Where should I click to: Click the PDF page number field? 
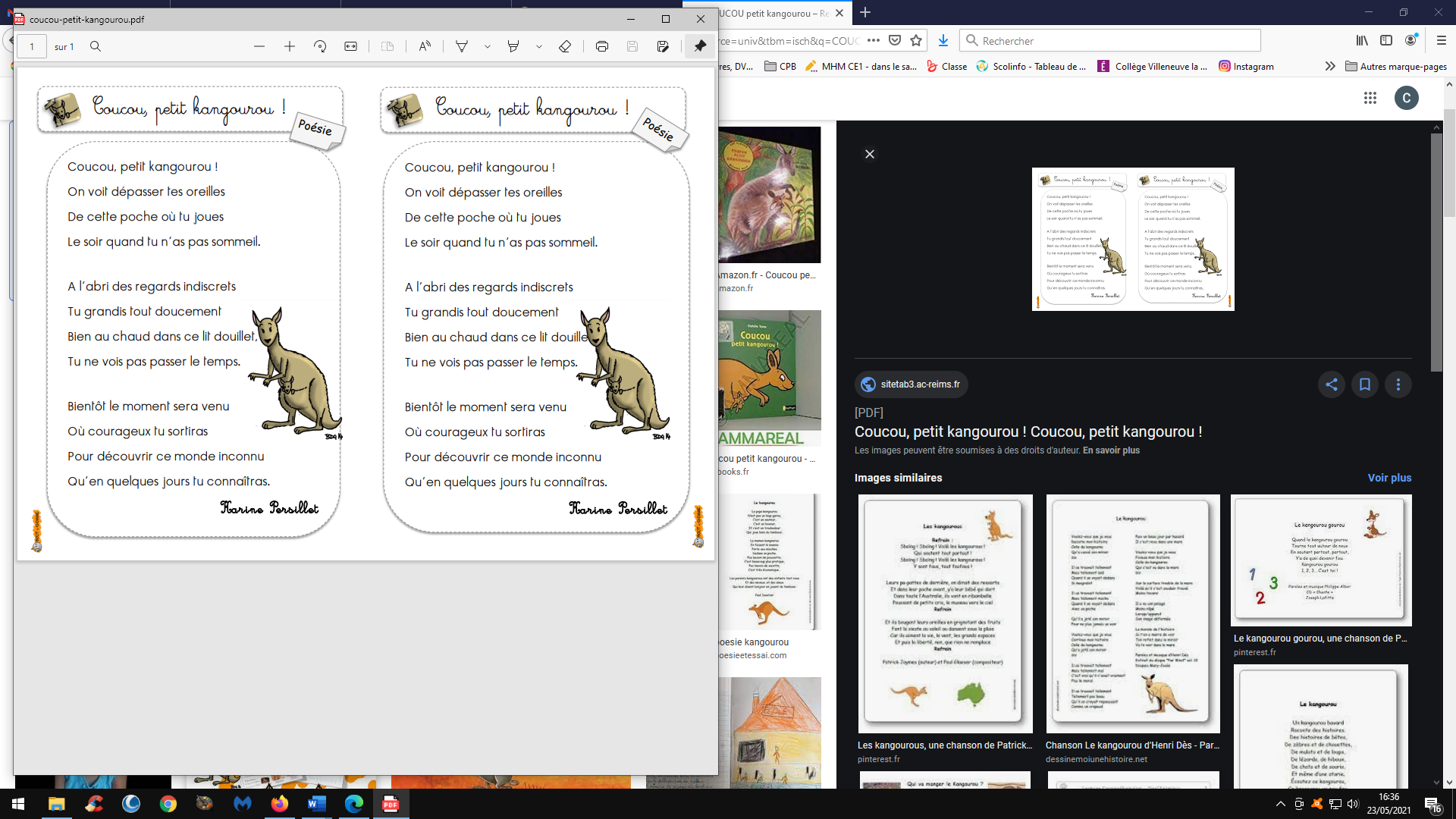click(32, 46)
